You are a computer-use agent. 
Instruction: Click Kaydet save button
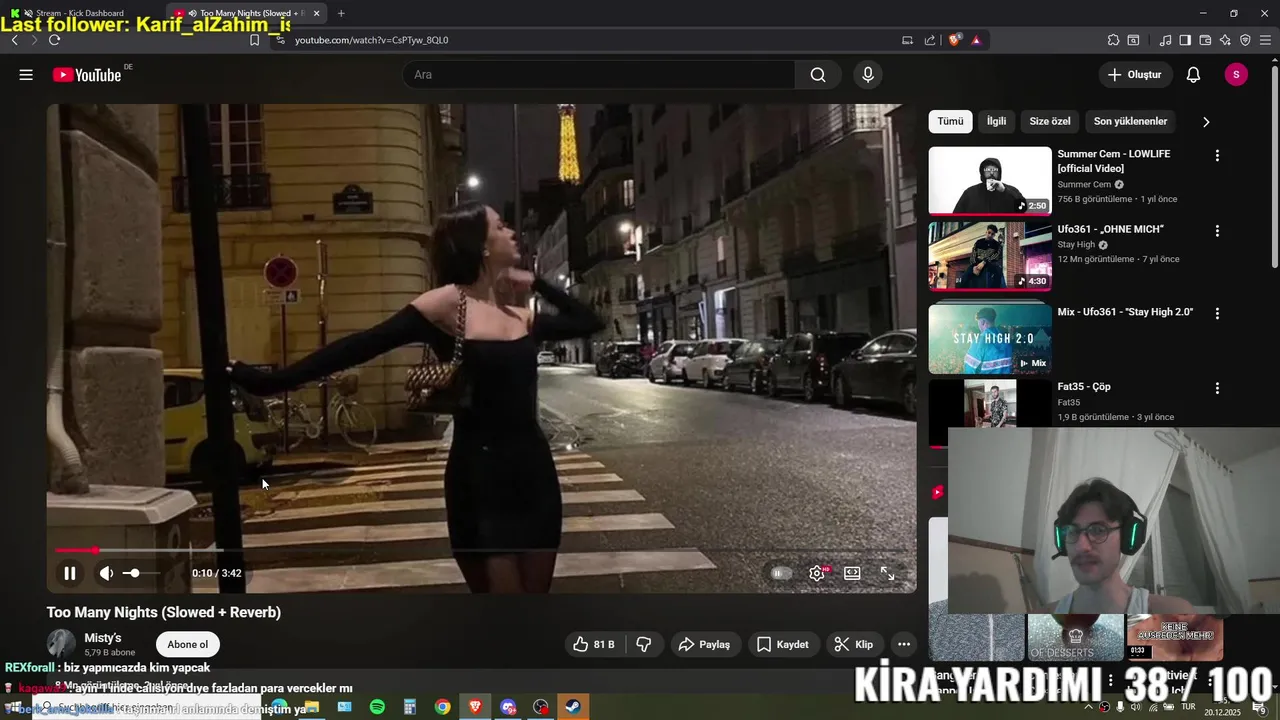[x=782, y=645]
